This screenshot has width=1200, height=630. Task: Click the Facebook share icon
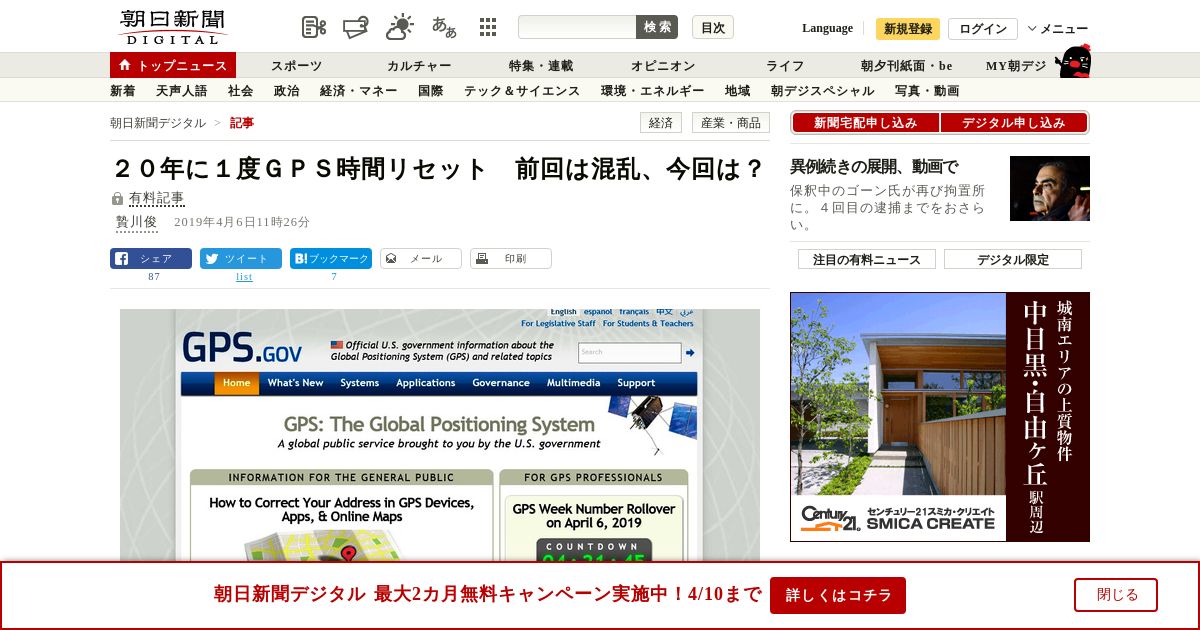click(x=121, y=258)
